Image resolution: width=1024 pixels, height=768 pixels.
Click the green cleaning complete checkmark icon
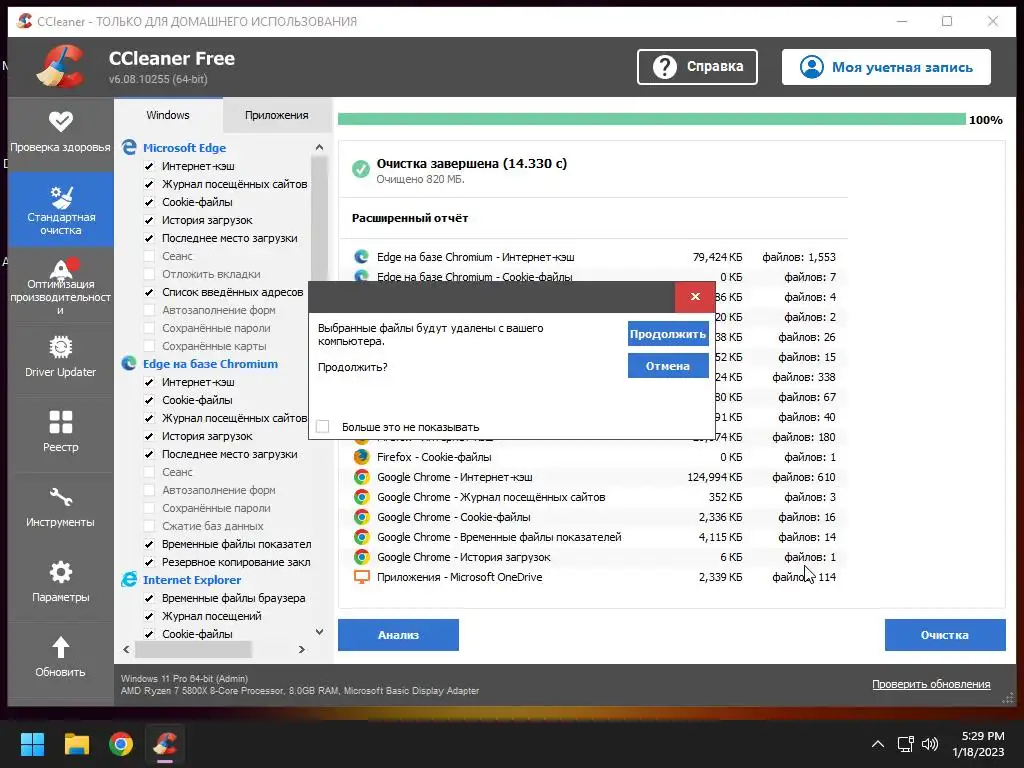tap(360, 169)
